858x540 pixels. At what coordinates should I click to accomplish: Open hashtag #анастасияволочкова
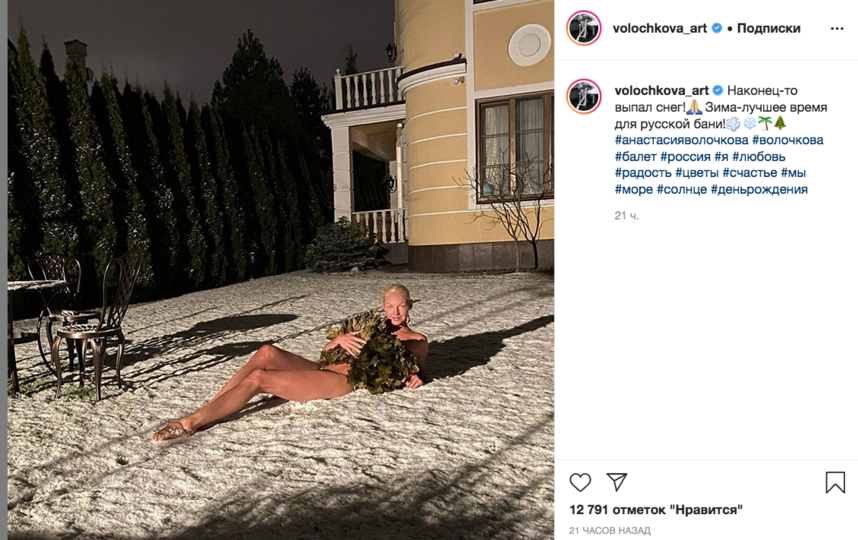(x=681, y=140)
